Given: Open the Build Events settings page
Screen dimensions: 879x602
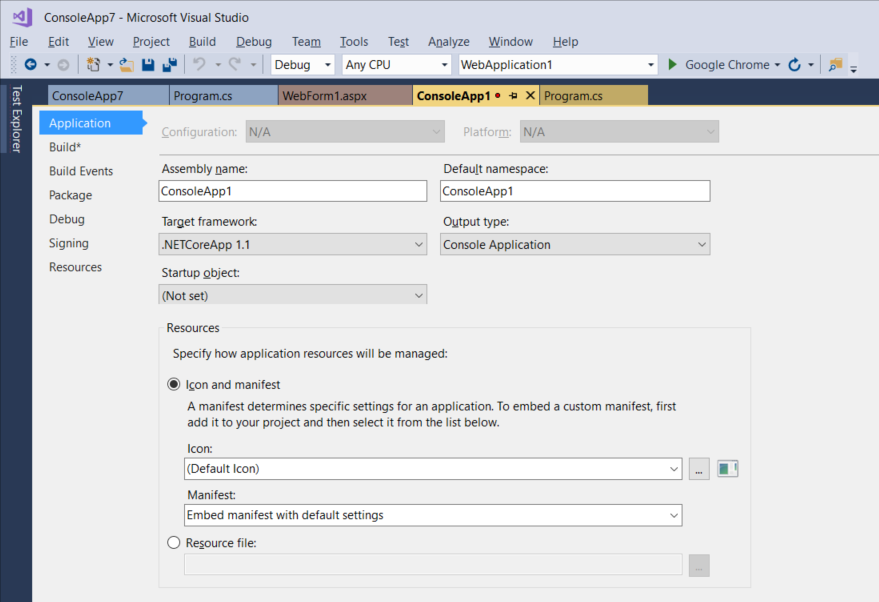Looking at the screenshot, I should [81, 171].
